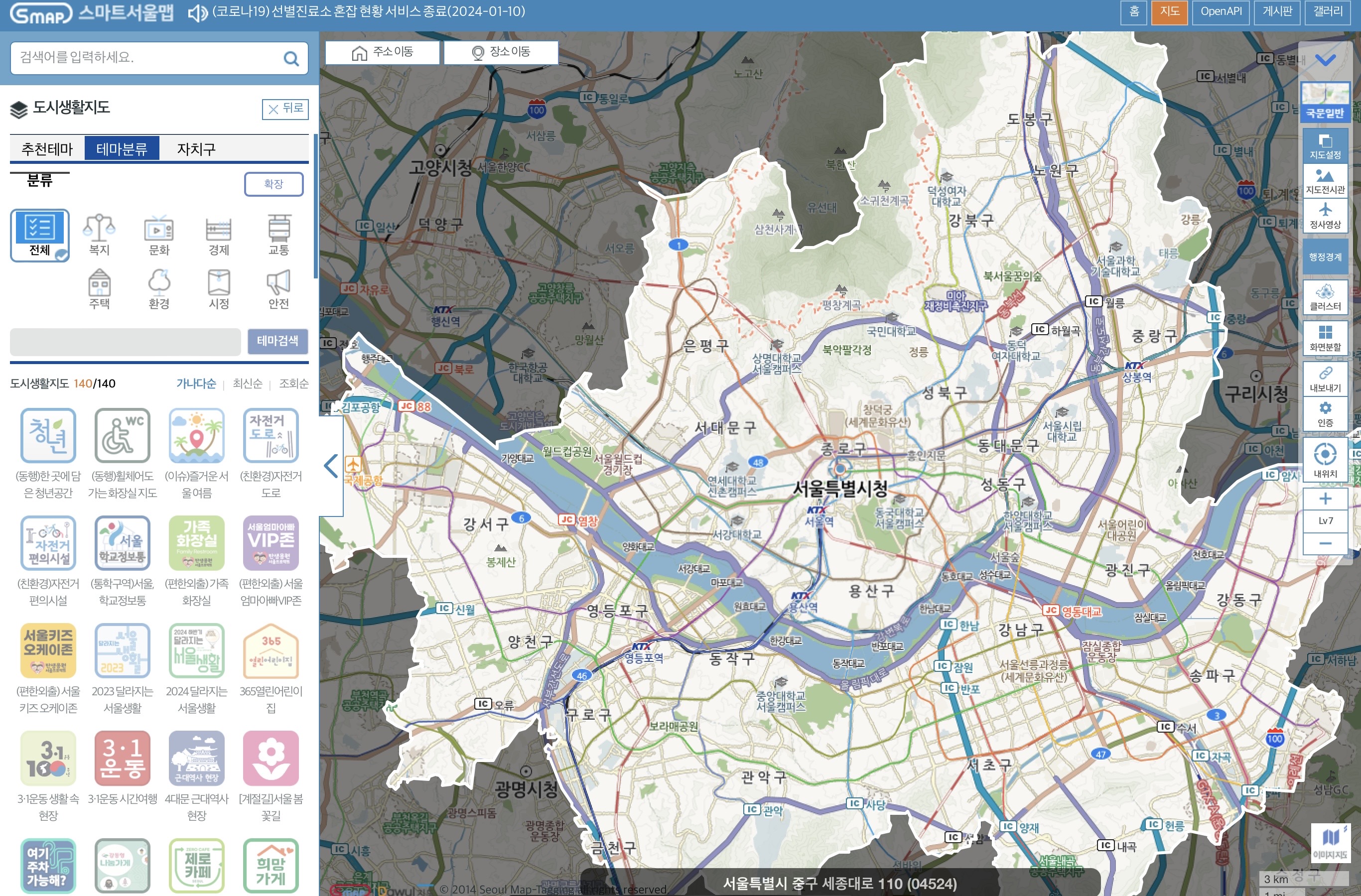Sort the list by 최신순

coord(247,384)
